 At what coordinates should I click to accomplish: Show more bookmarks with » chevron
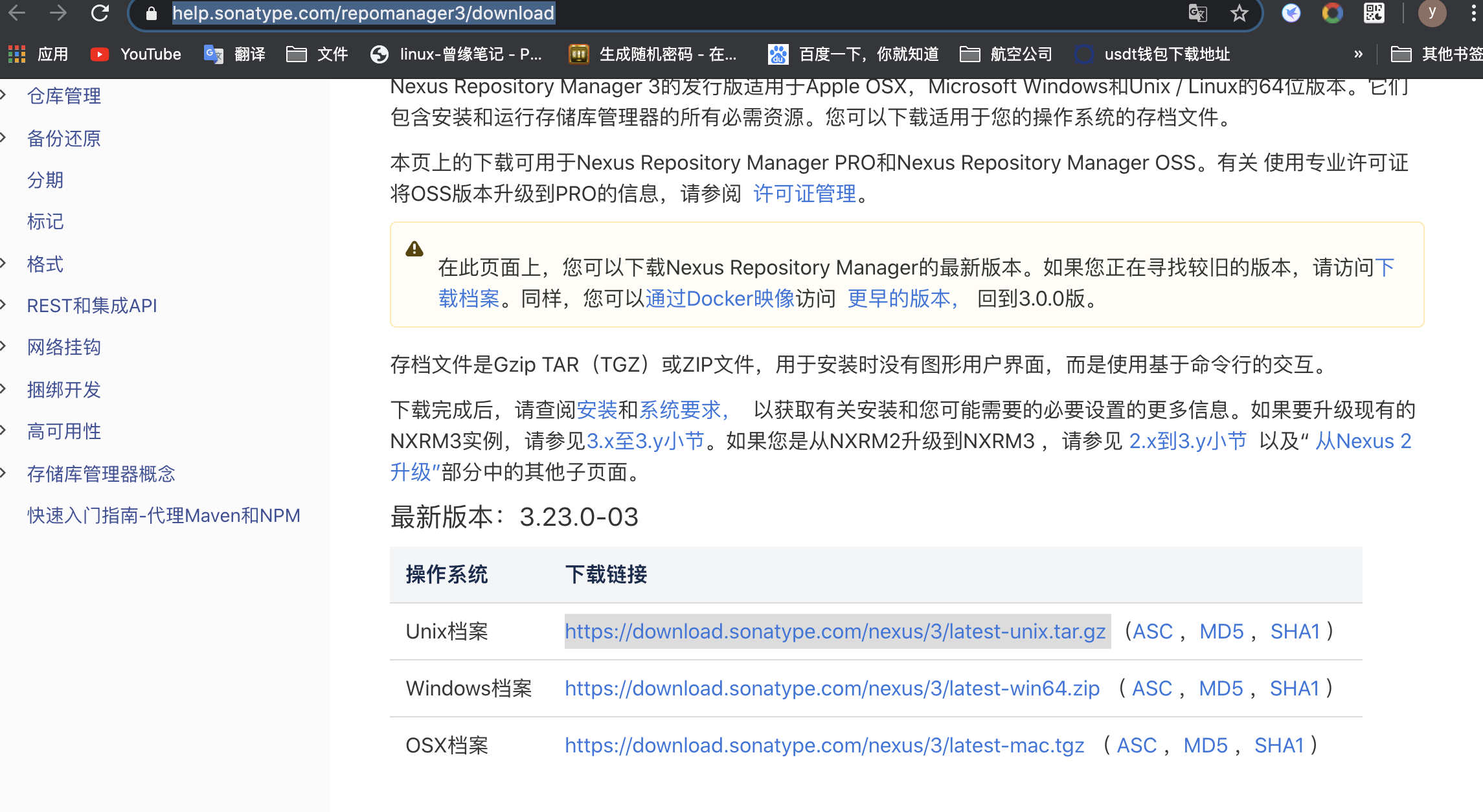click(x=1359, y=54)
